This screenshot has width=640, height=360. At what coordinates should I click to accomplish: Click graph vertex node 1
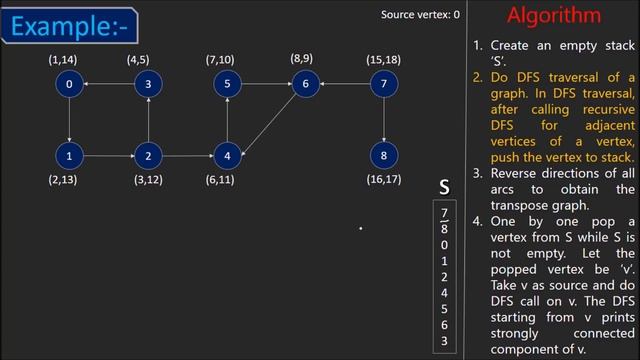tap(69, 156)
